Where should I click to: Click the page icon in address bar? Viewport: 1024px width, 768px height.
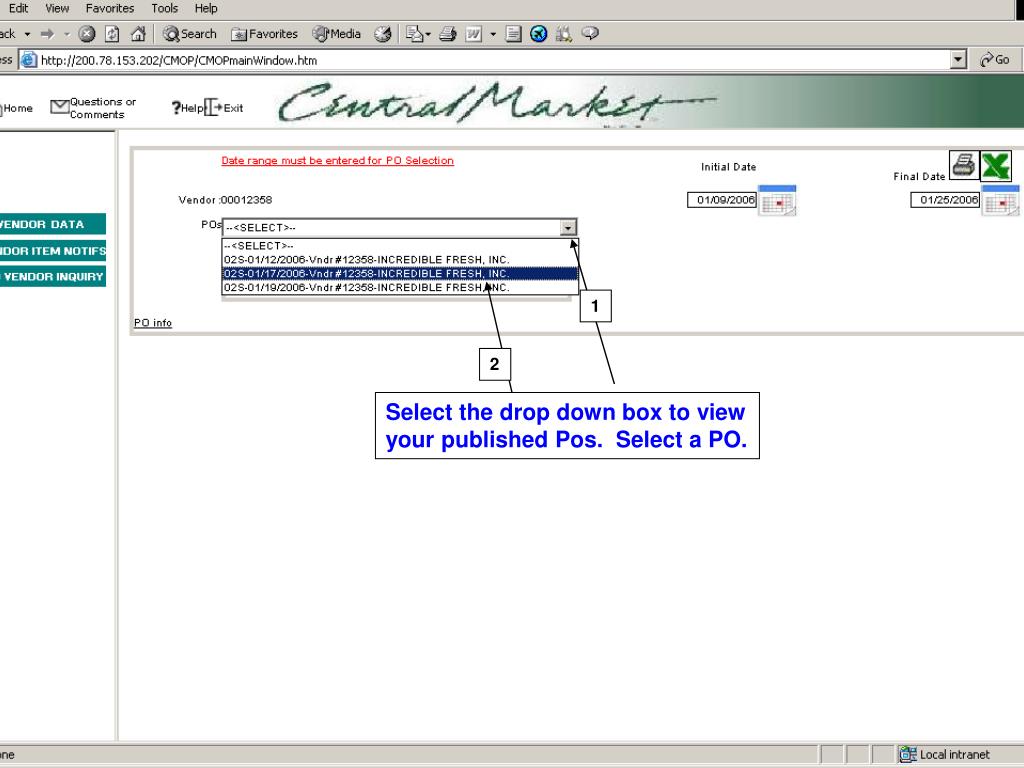tap(29, 60)
